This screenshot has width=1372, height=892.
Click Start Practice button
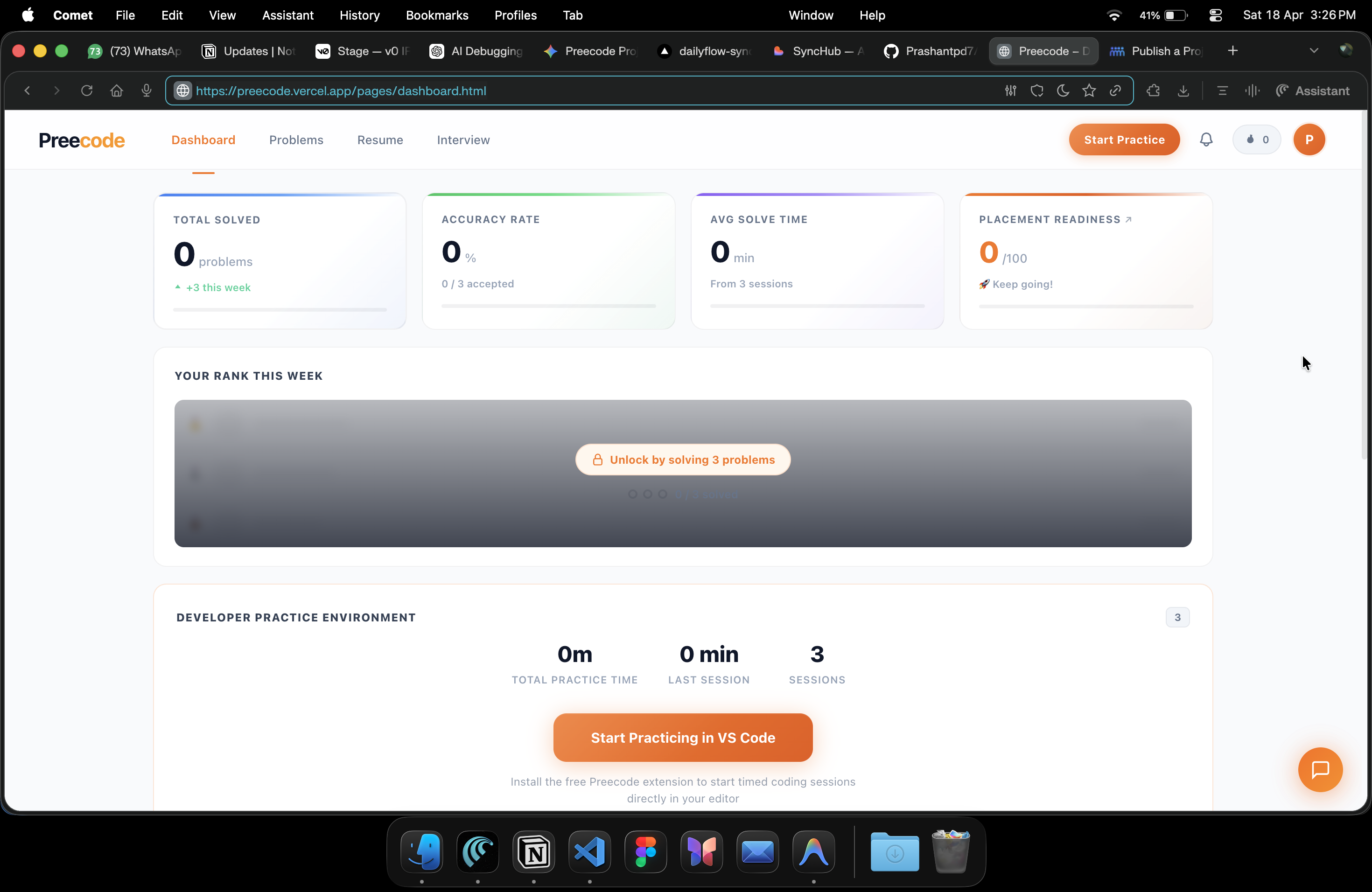[x=1124, y=139]
